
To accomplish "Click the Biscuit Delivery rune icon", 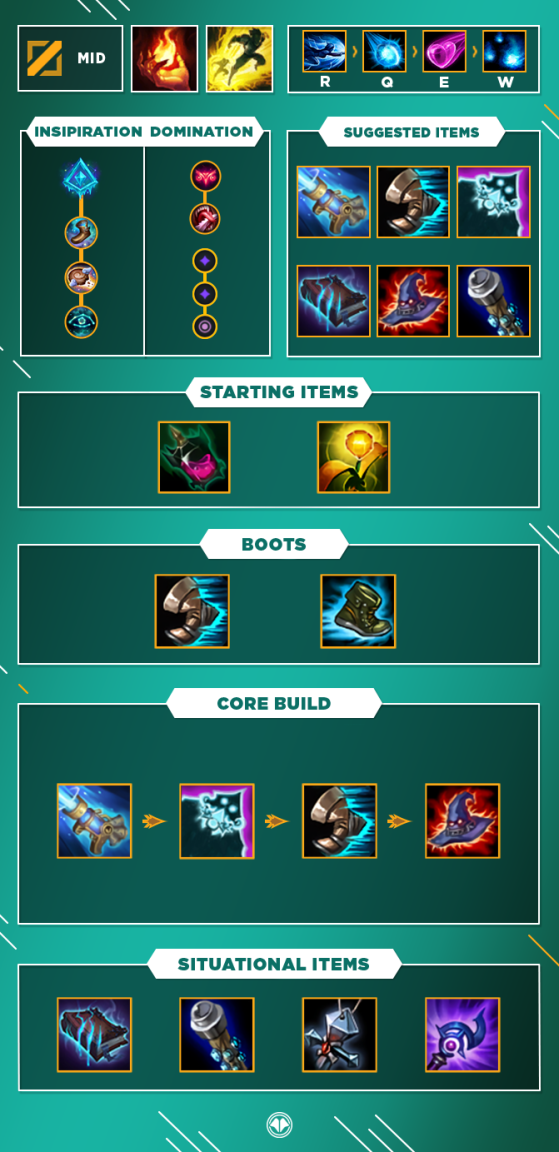I will point(81,278).
